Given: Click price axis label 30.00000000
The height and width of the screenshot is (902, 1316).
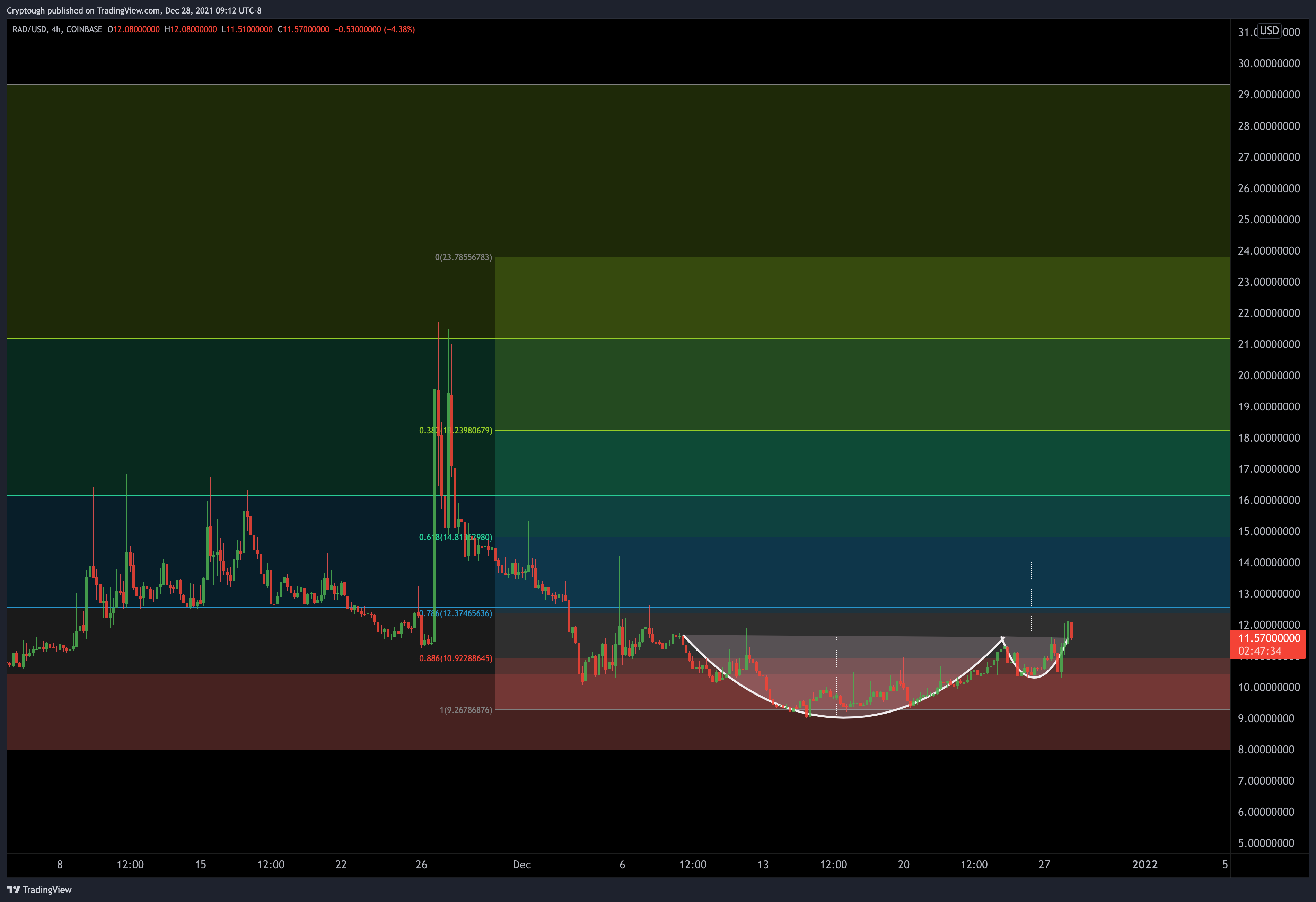Looking at the screenshot, I should [x=1269, y=63].
